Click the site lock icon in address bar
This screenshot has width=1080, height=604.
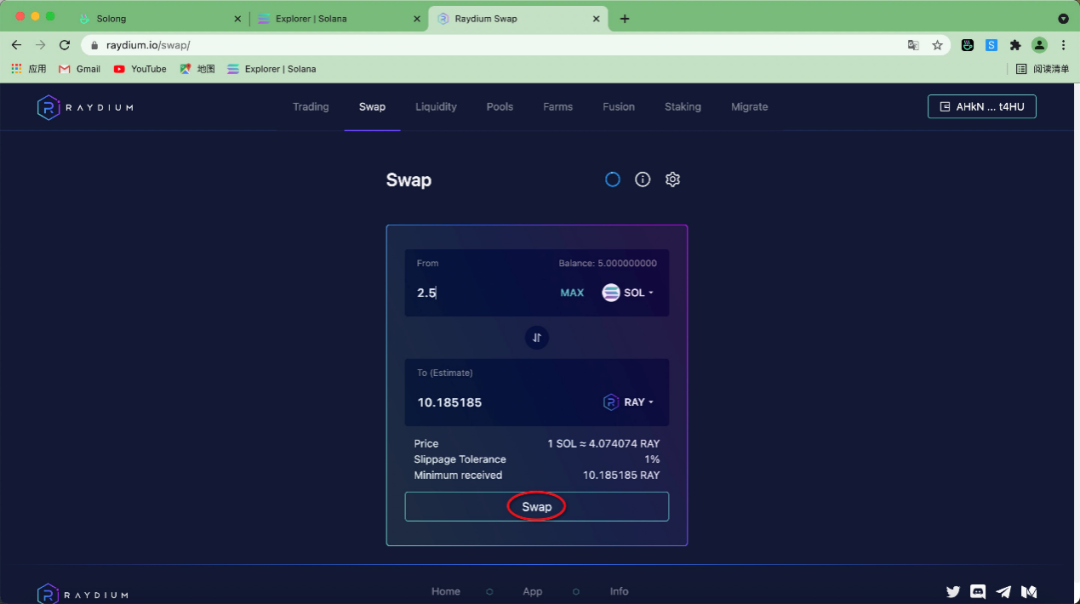click(94, 45)
